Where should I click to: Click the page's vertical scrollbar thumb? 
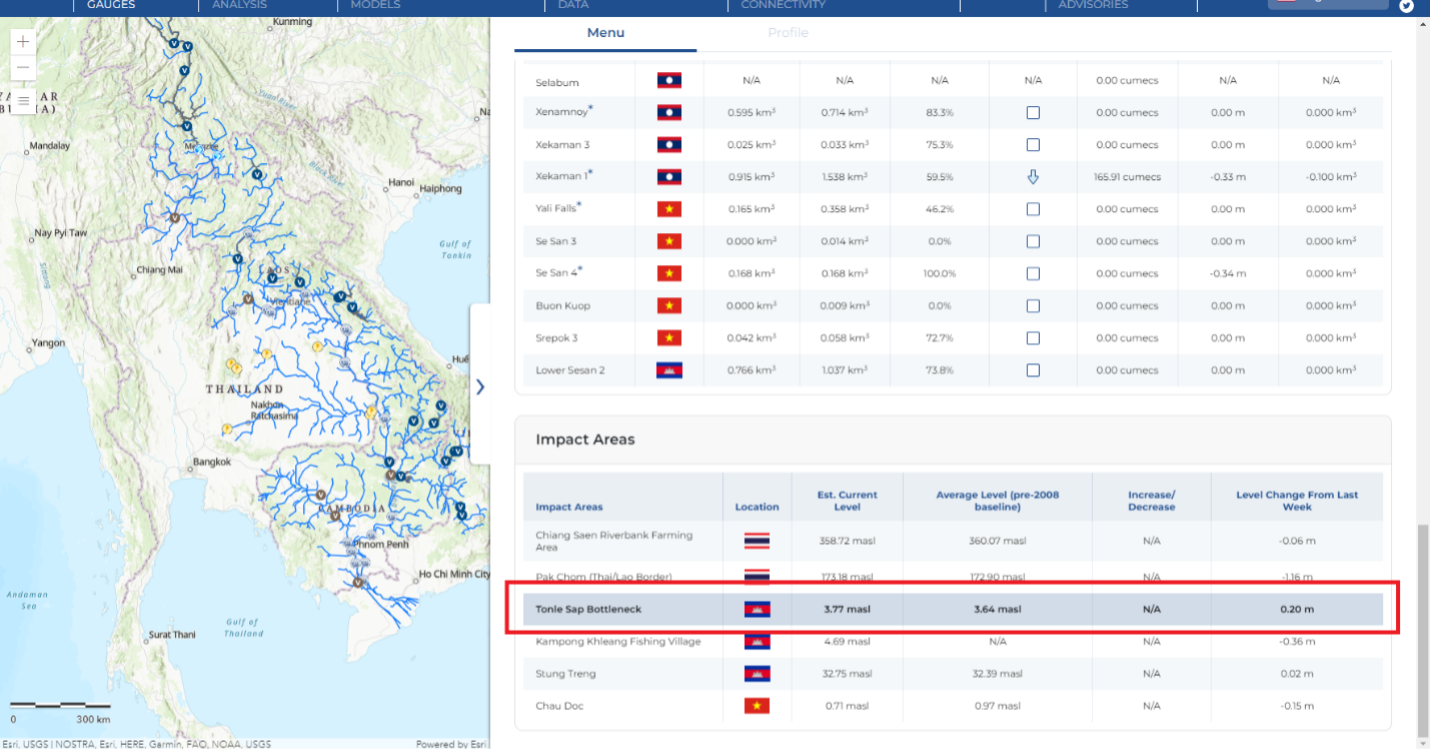click(1422, 630)
